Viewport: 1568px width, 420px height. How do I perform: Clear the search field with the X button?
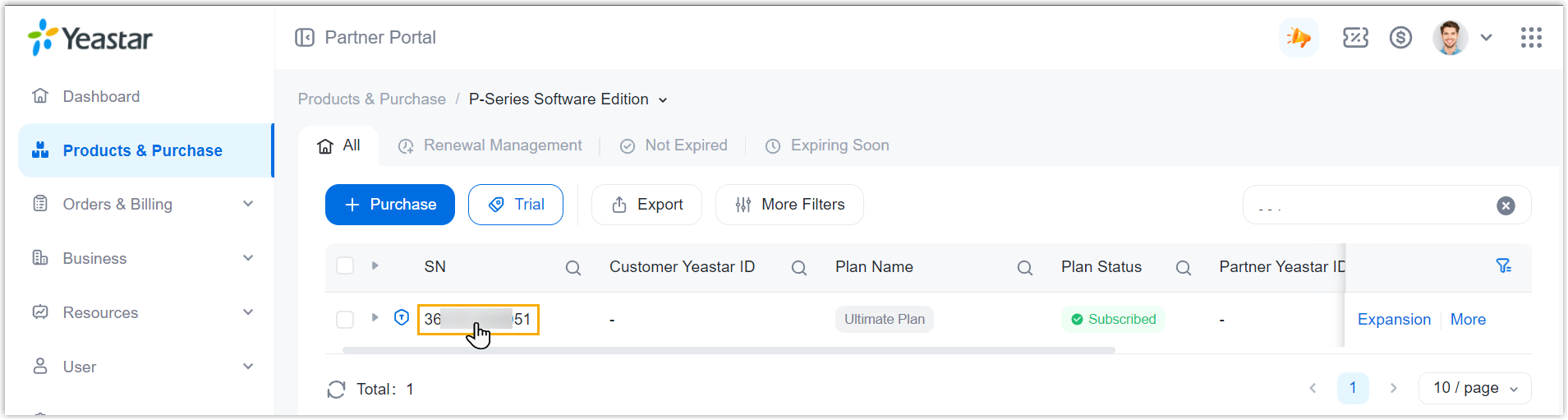(x=1506, y=206)
